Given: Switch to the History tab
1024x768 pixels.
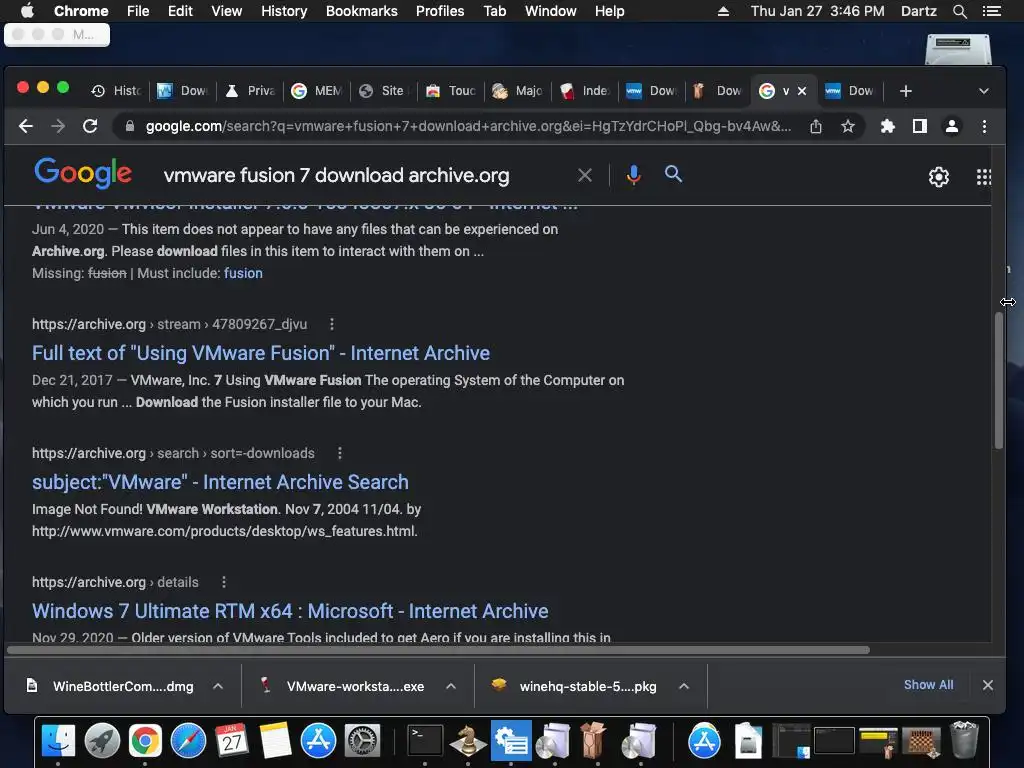Looking at the screenshot, I should tap(116, 91).
